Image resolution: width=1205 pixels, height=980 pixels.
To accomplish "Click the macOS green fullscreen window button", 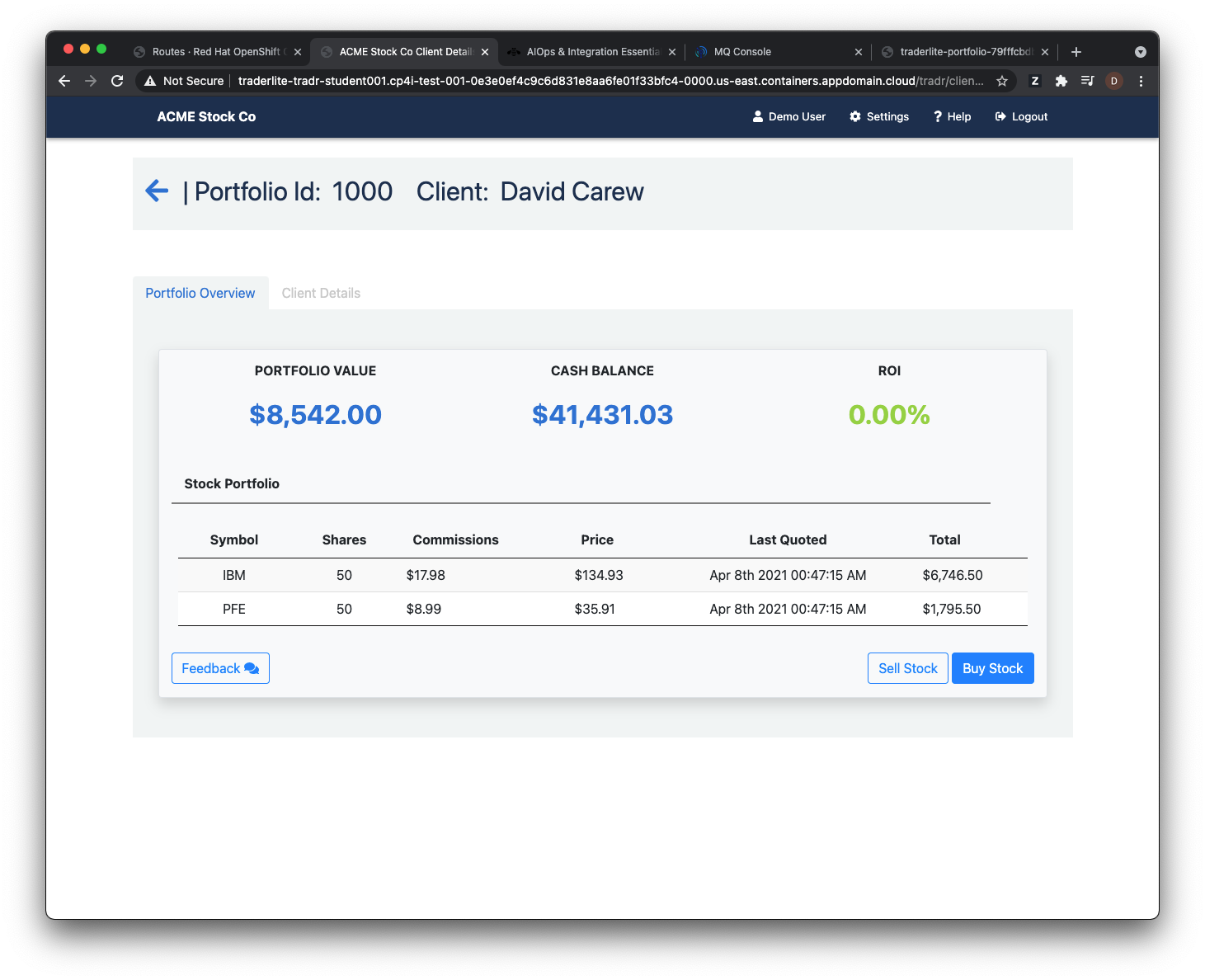I will coord(101,49).
